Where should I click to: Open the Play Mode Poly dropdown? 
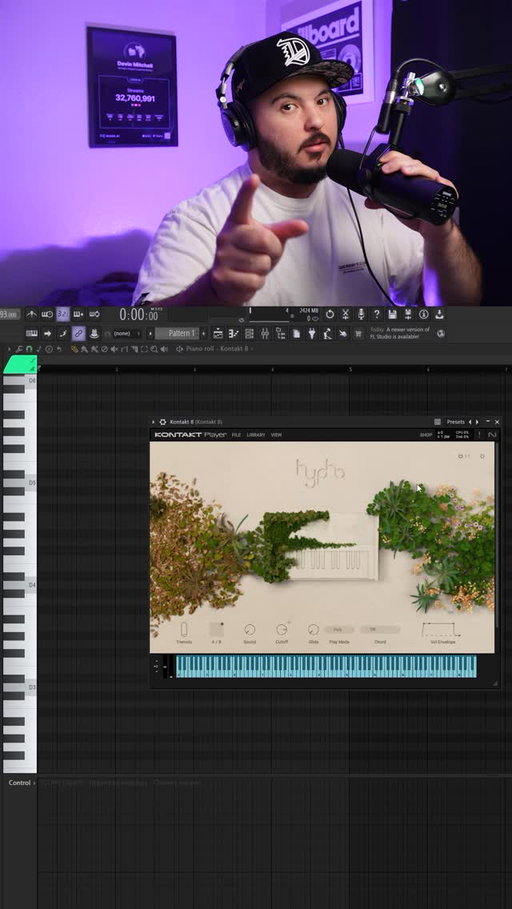click(339, 629)
